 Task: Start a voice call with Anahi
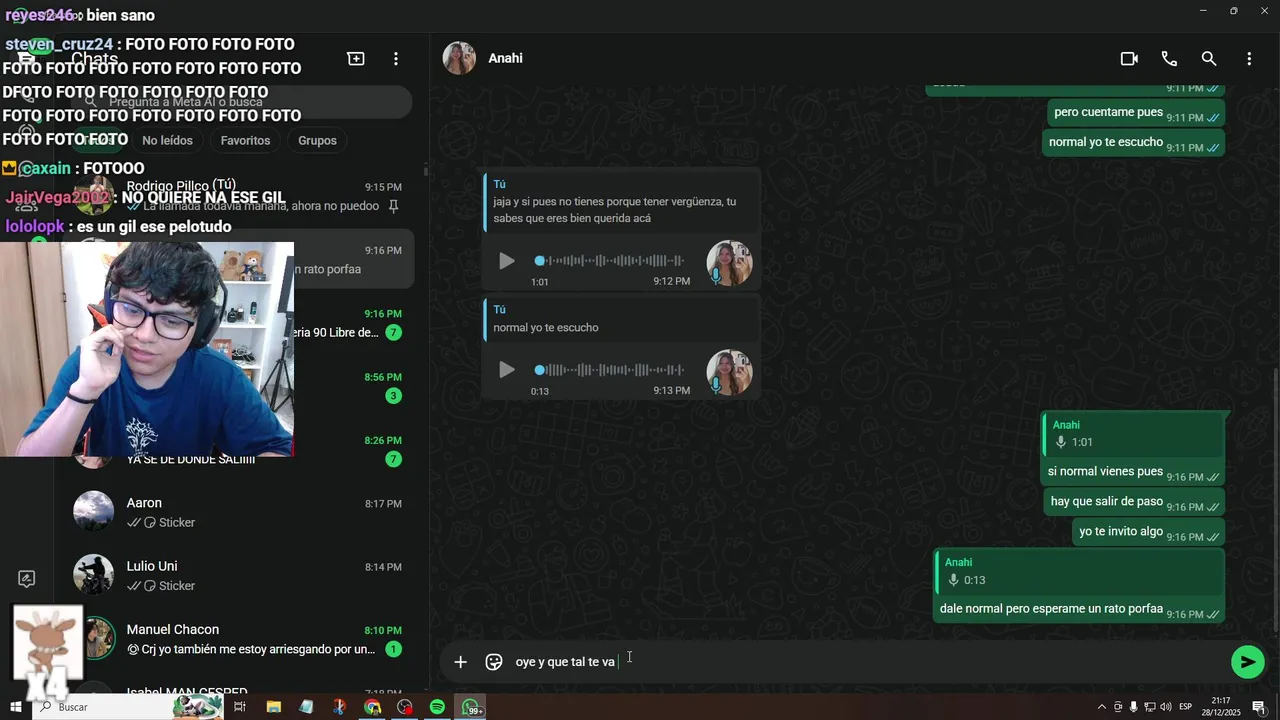[x=1169, y=59]
